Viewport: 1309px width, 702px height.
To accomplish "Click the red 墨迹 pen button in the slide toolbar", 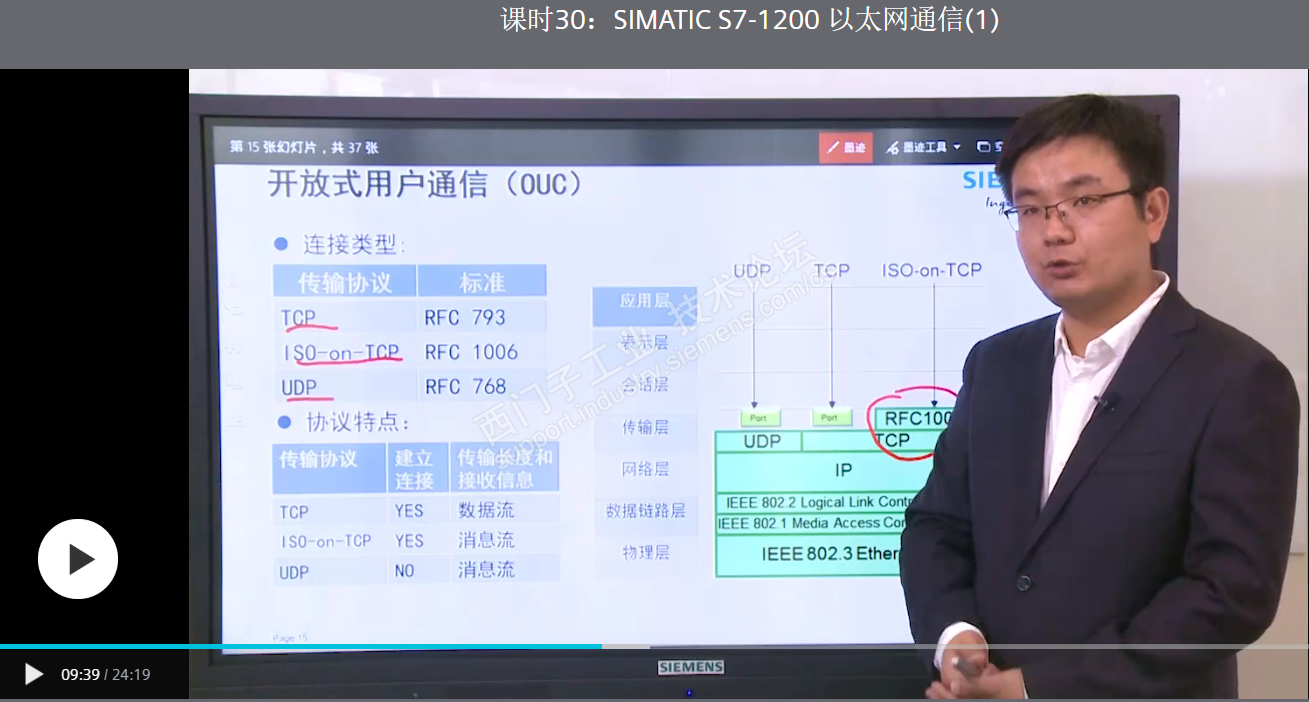I will pos(845,147).
